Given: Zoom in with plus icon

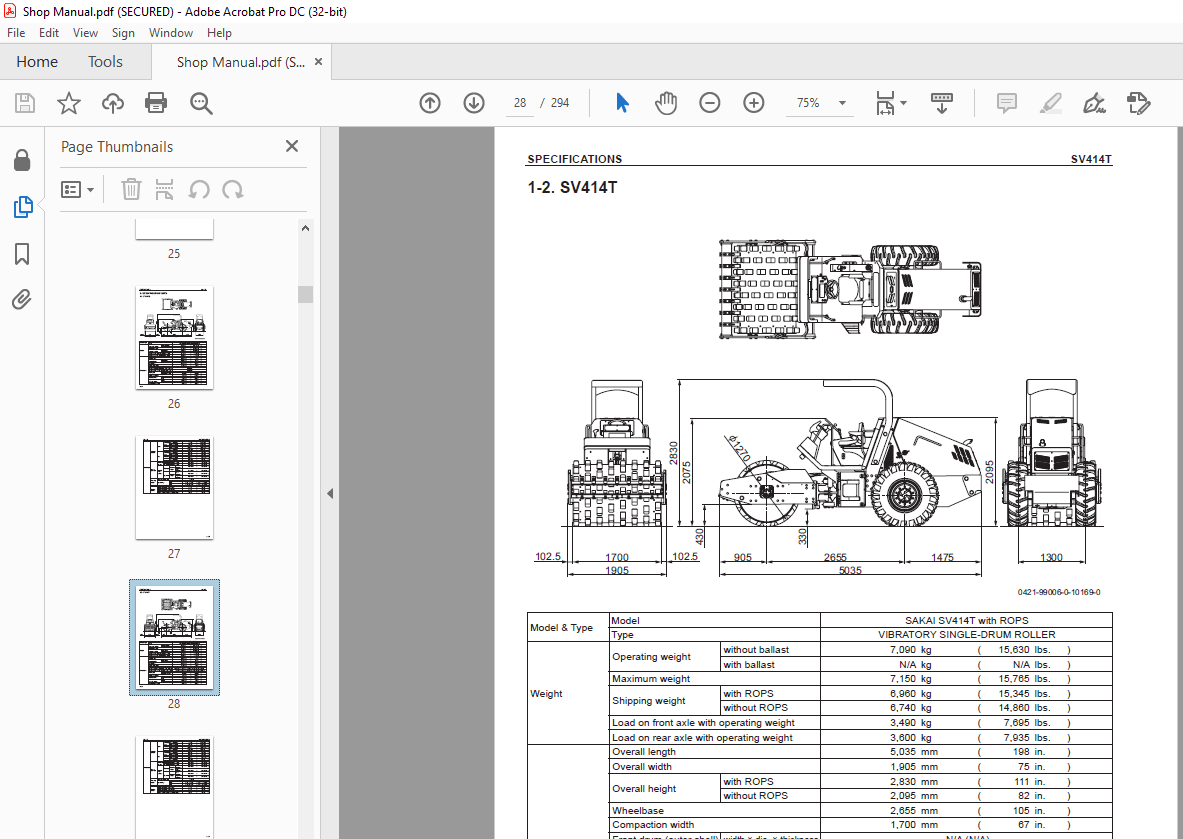Looking at the screenshot, I should point(754,103).
